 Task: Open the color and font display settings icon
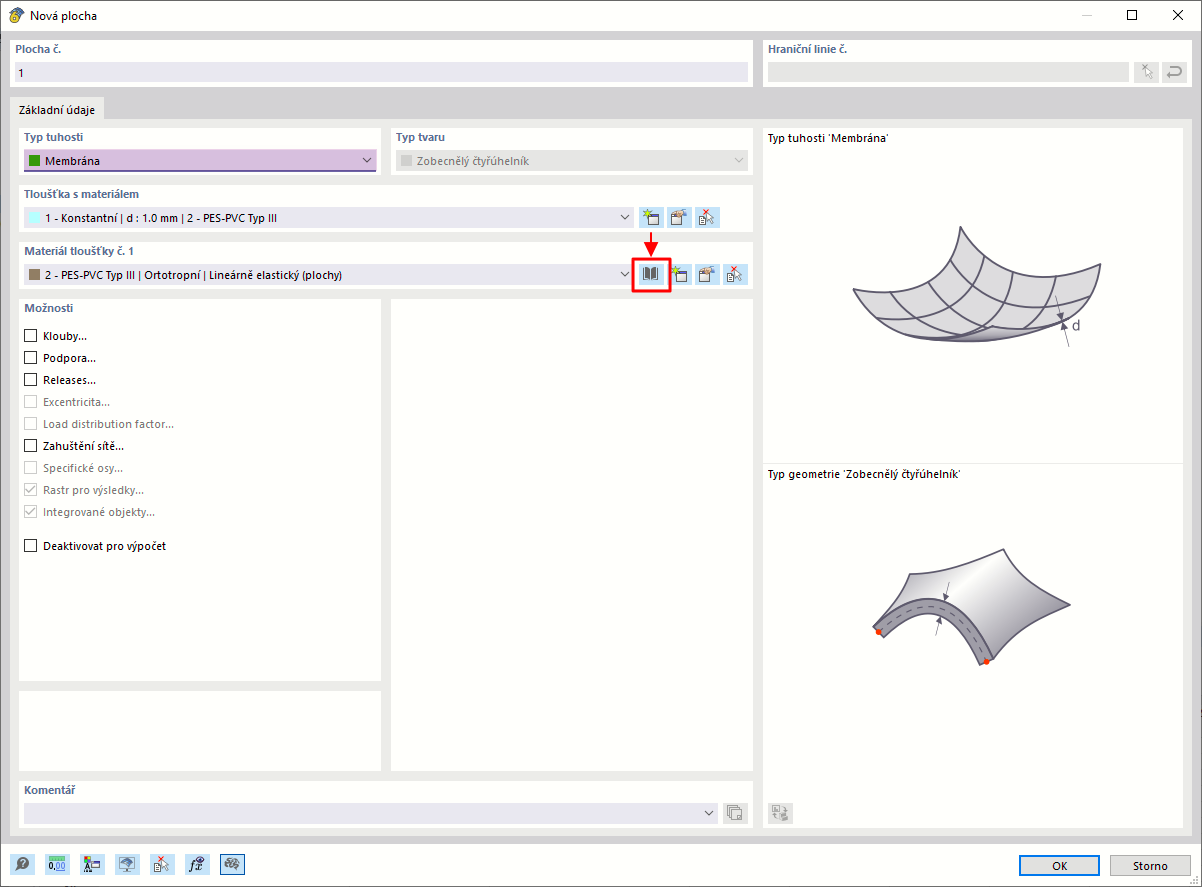pos(92,865)
